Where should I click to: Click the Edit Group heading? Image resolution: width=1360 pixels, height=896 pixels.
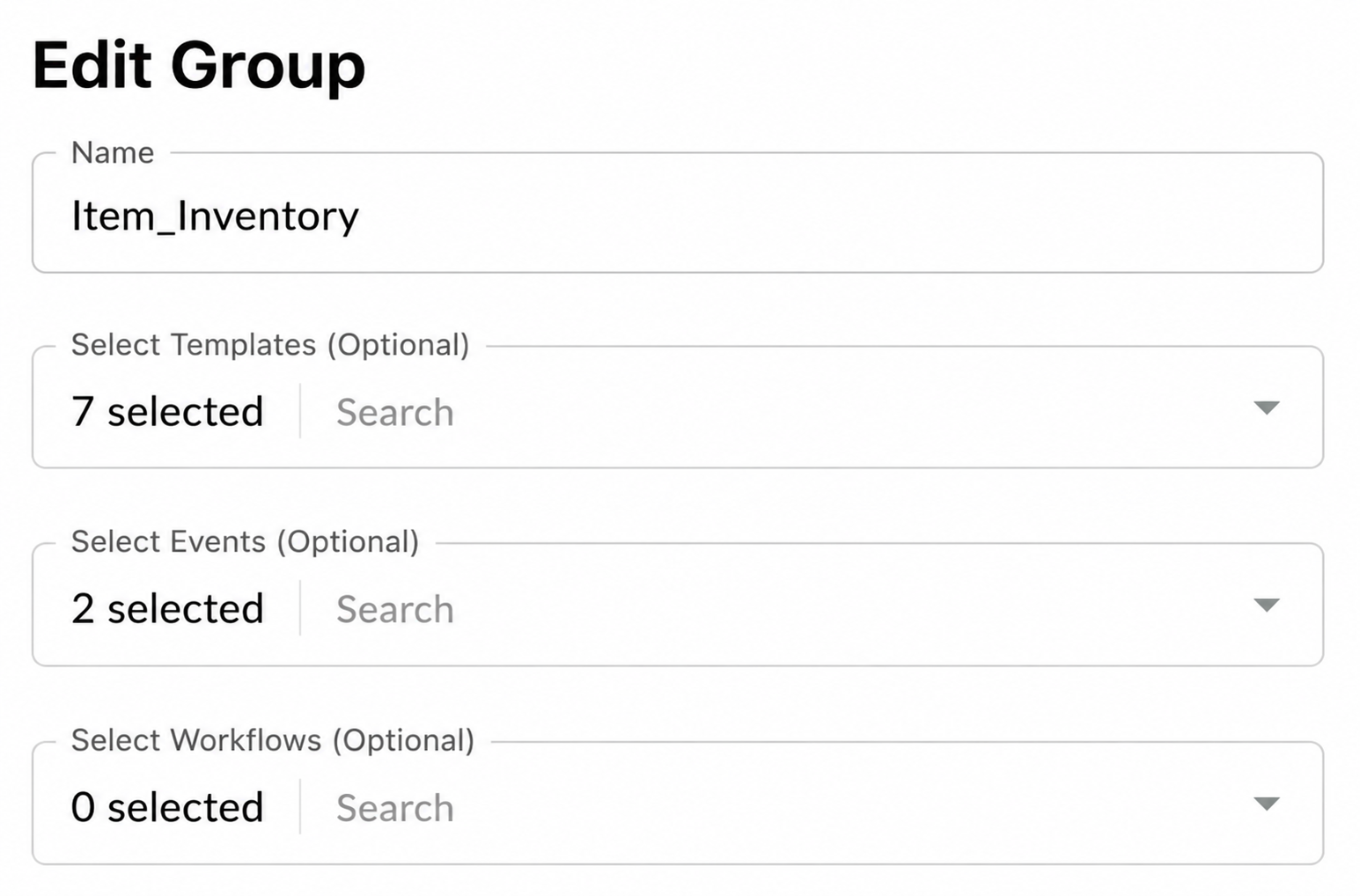click(x=199, y=64)
